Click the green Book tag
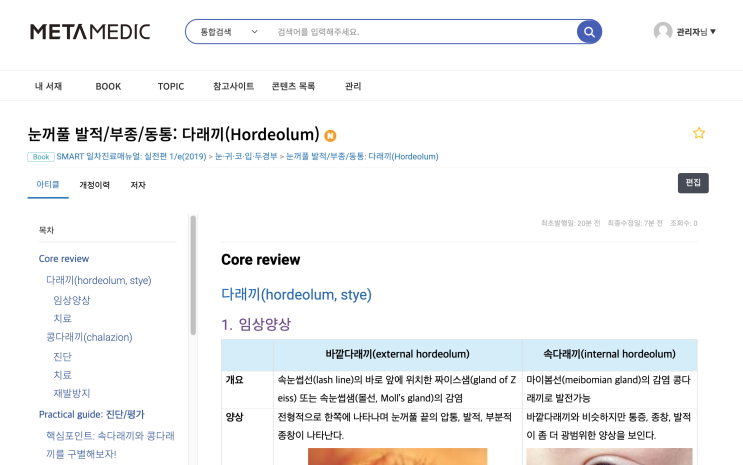Image resolution: width=743 pixels, height=465 pixels. point(41,157)
